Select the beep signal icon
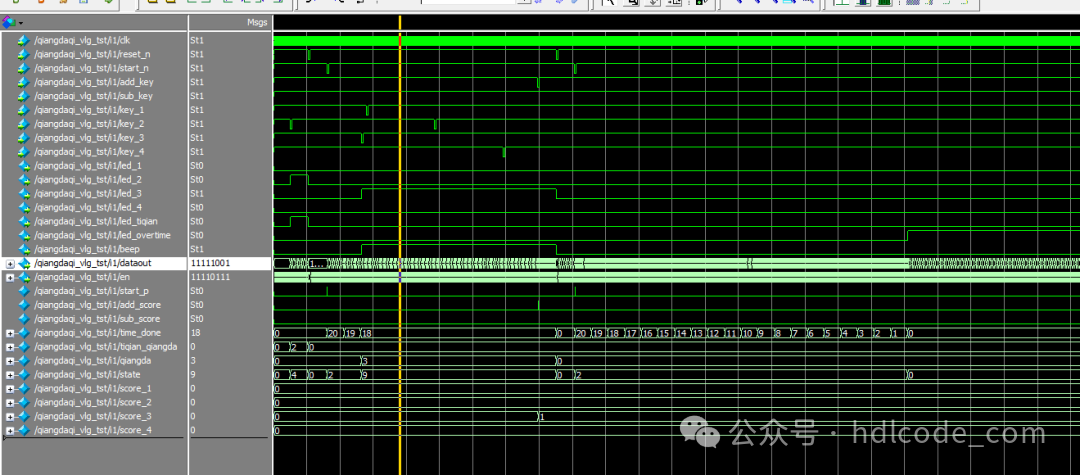This screenshot has height=475, width=1080. click(x=24, y=249)
